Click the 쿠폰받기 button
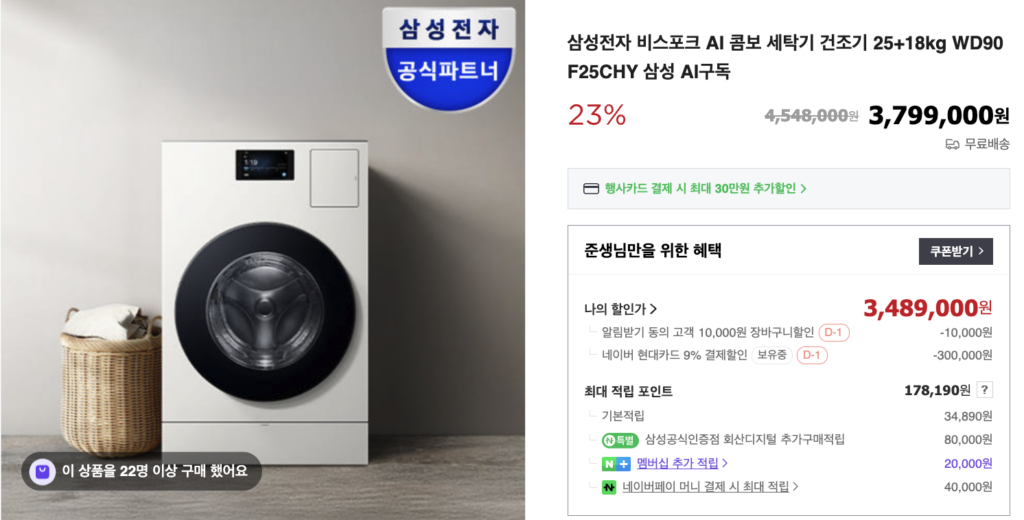The height and width of the screenshot is (520, 1024). pos(955,252)
